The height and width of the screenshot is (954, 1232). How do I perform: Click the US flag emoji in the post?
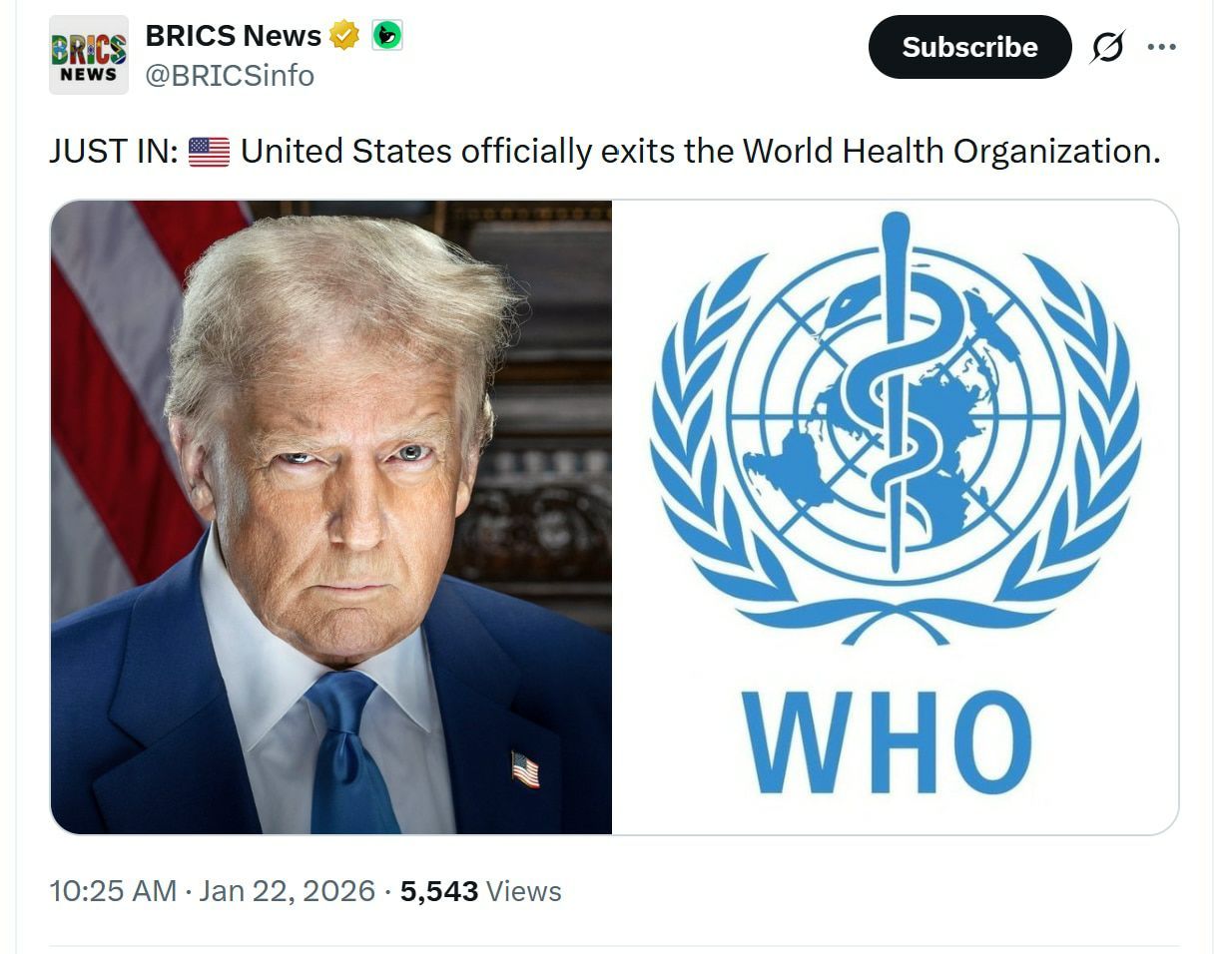[209, 152]
